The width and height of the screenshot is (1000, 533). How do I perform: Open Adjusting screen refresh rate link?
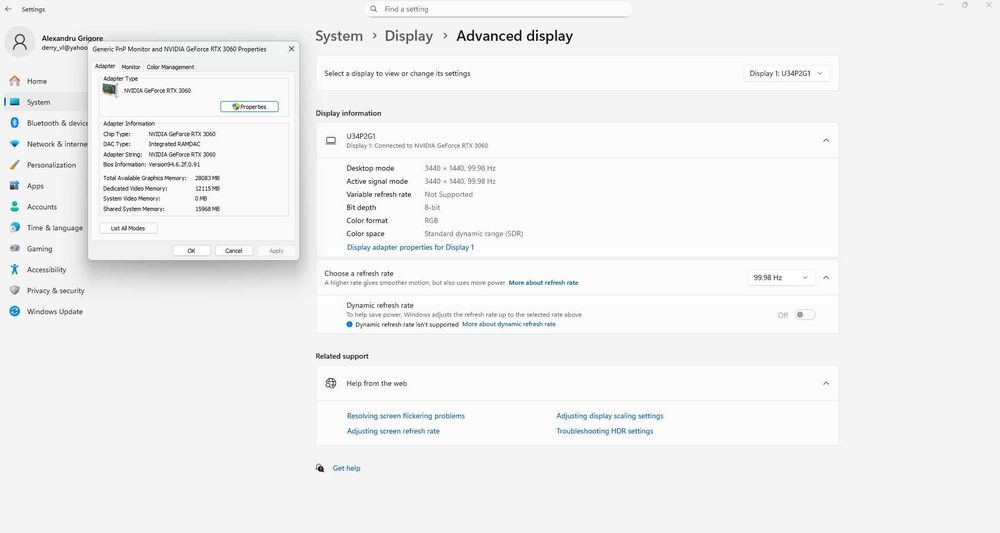393,431
